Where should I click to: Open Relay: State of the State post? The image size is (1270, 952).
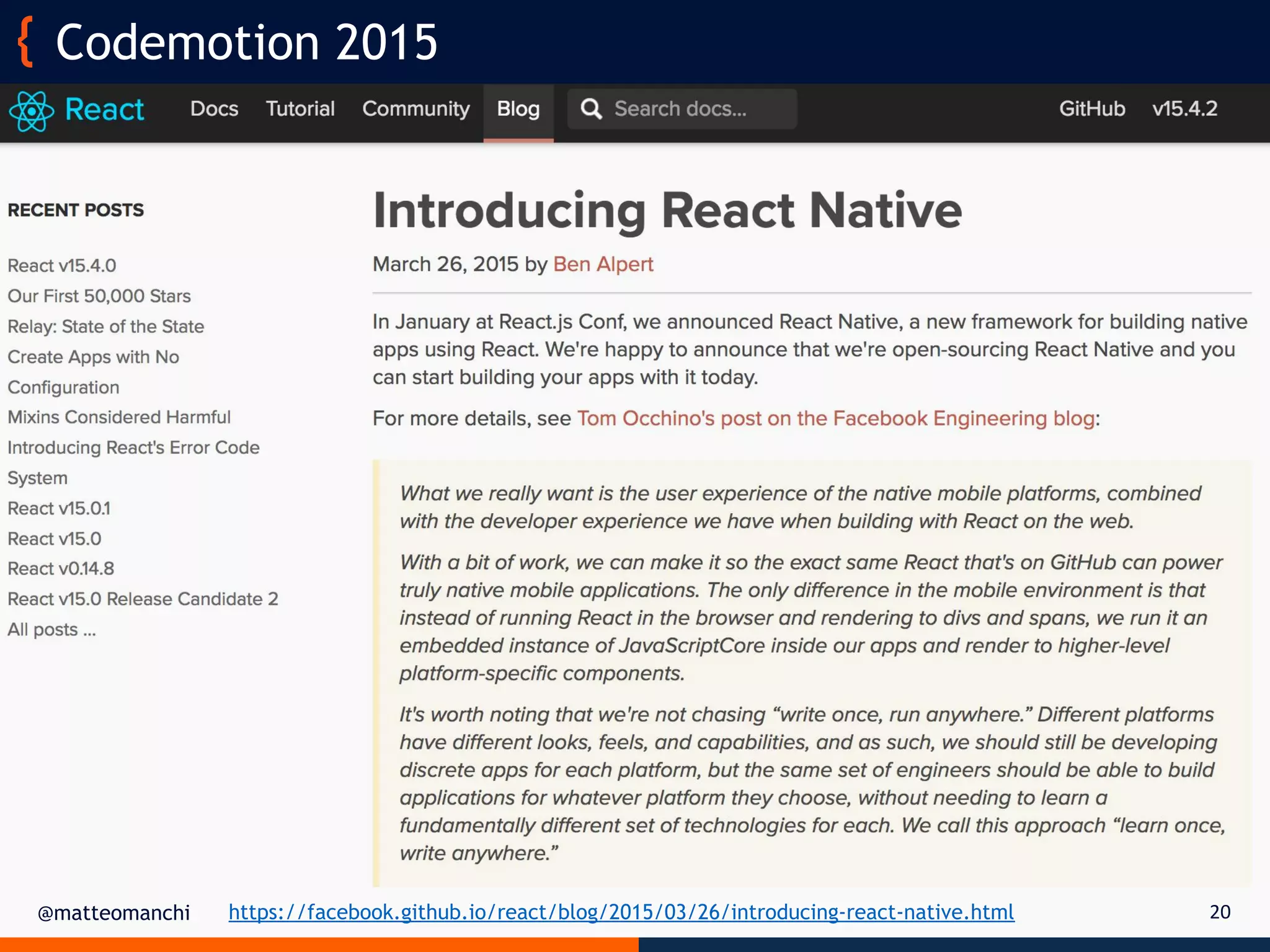(106, 327)
